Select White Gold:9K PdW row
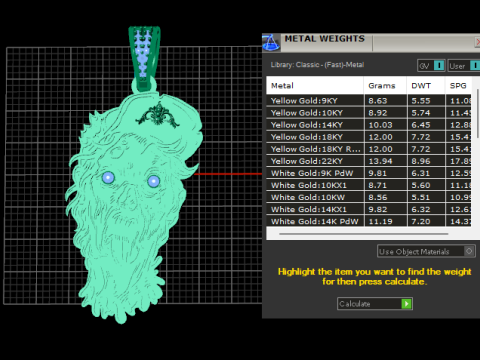 point(369,173)
